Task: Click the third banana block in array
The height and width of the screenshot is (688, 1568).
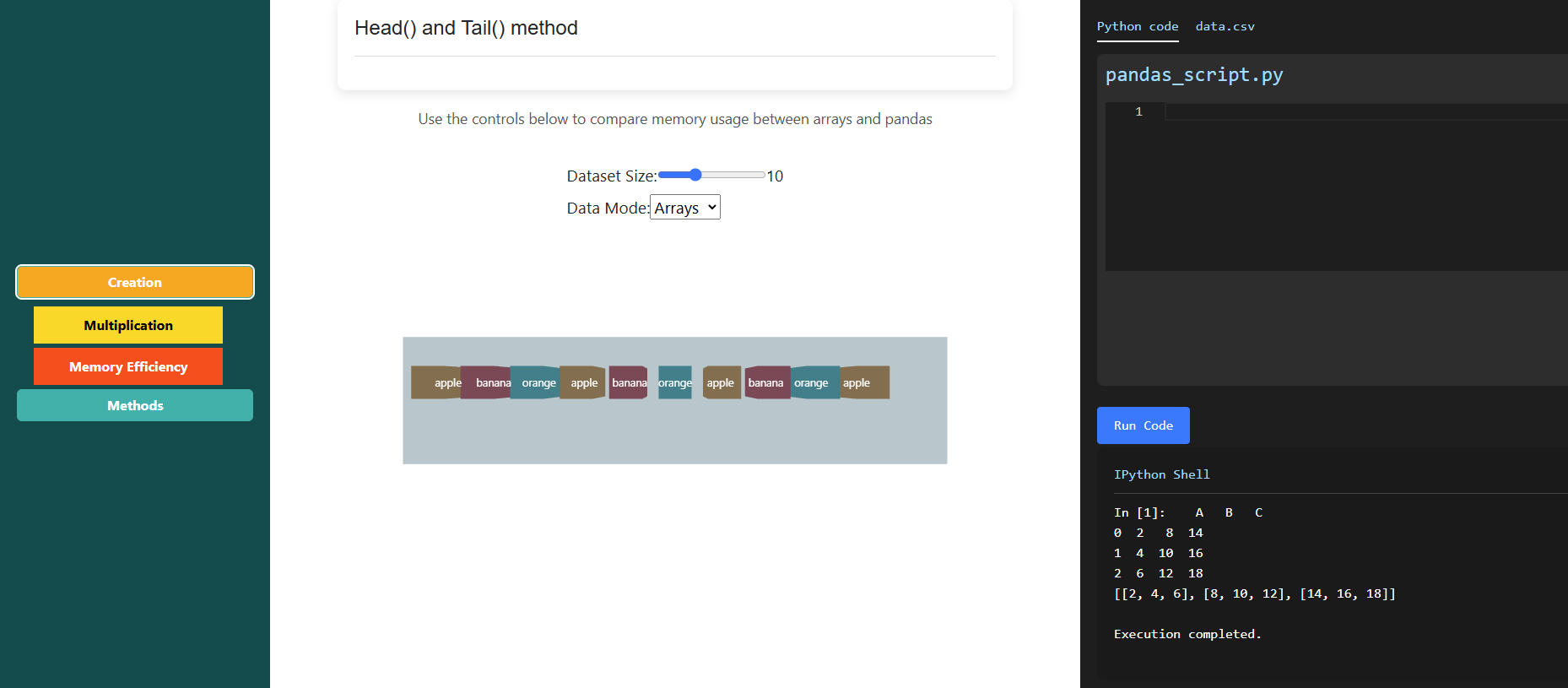Action: 766,382
